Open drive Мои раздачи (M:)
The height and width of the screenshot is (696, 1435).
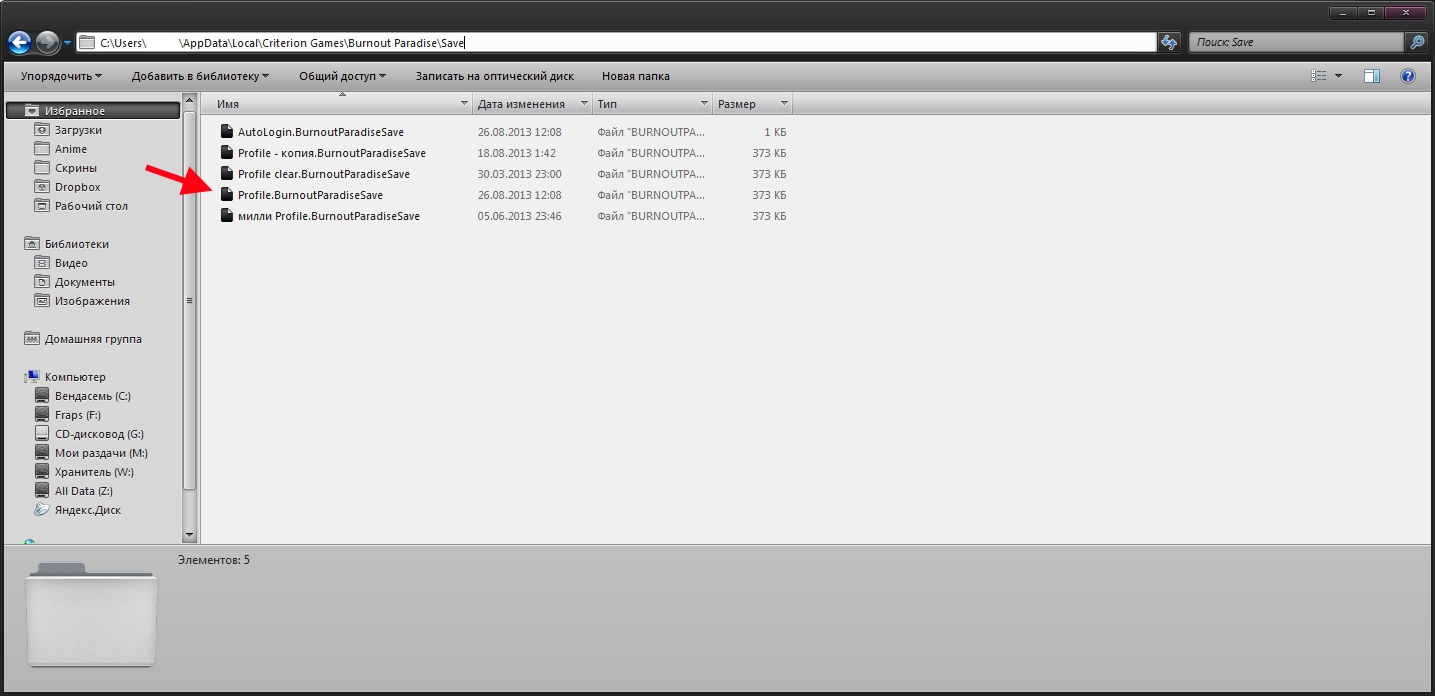(x=101, y=453)
